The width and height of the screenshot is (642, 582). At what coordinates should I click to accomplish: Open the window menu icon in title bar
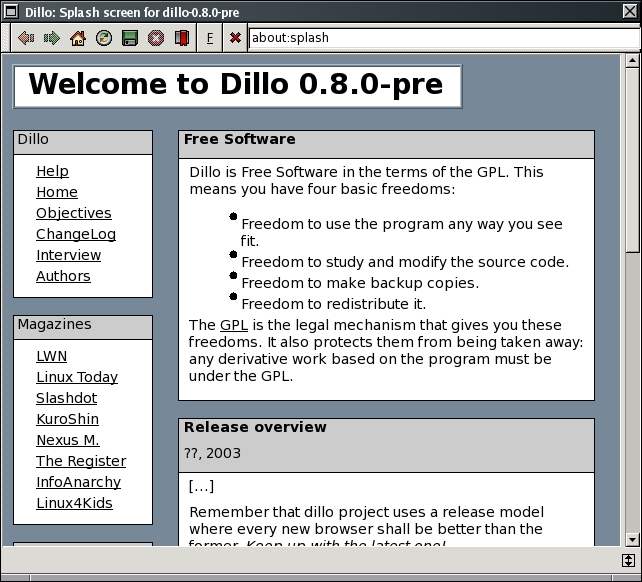[11, 11]
